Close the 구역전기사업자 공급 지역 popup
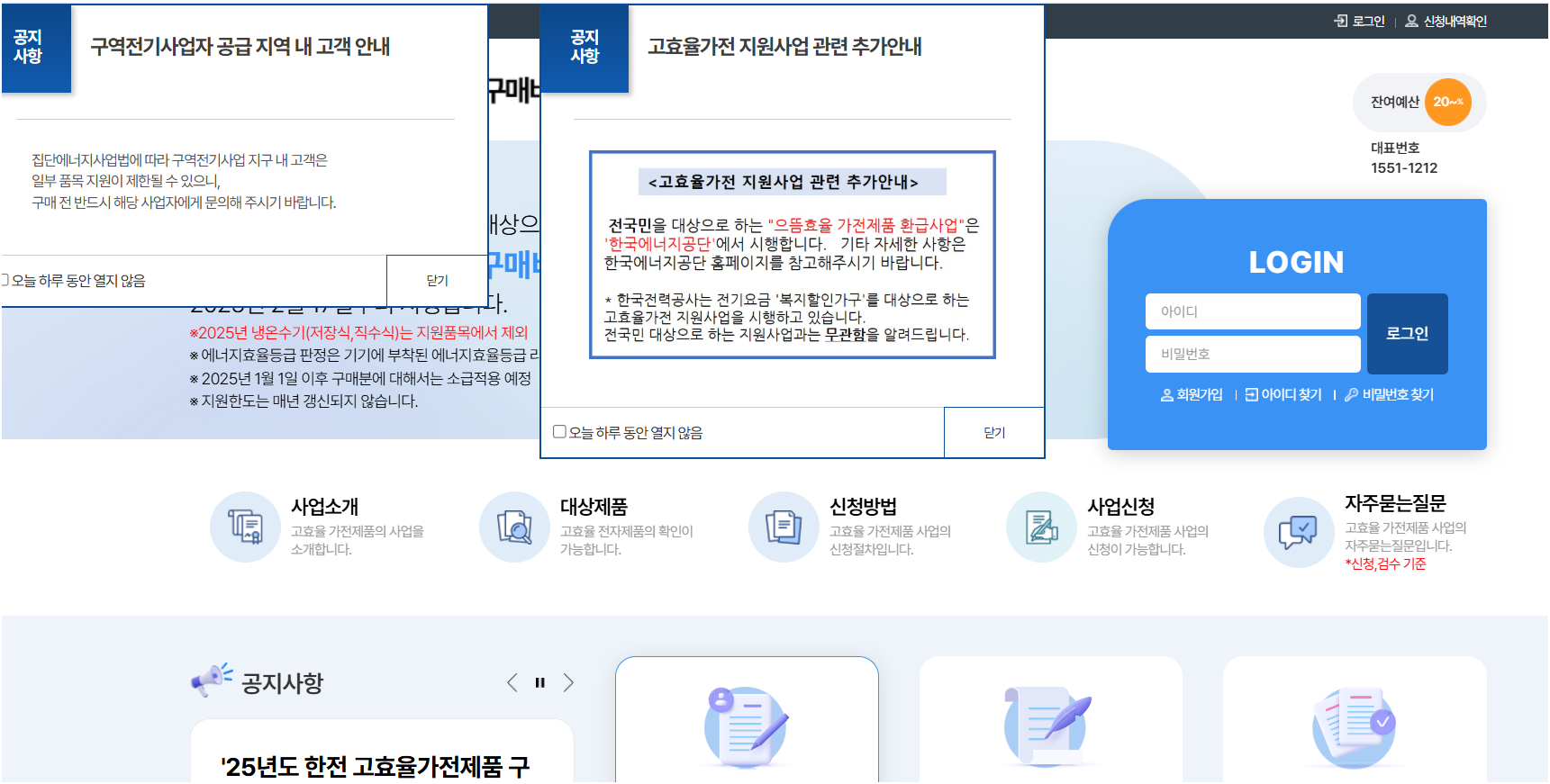1550x784 pixels. 437,281
